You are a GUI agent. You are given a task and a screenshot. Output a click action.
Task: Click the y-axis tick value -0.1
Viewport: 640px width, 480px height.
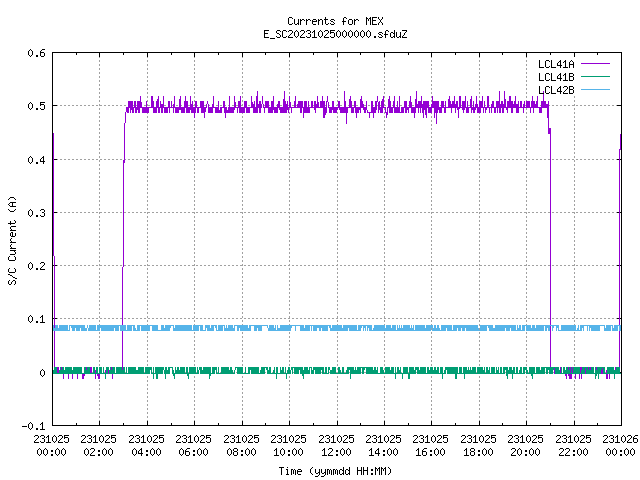pyautogui.click(x=33, y=426)
